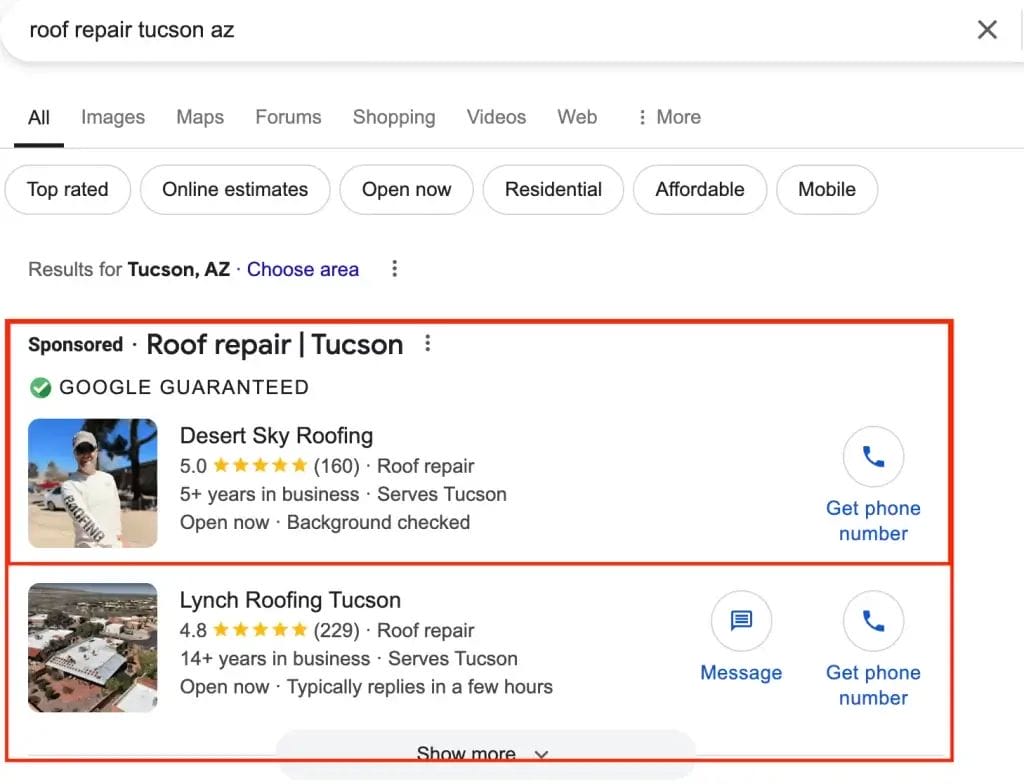Open the three-dot menu beside Choose area
The height and width of the screenshot is (784, 1024).
coord(394,268)
